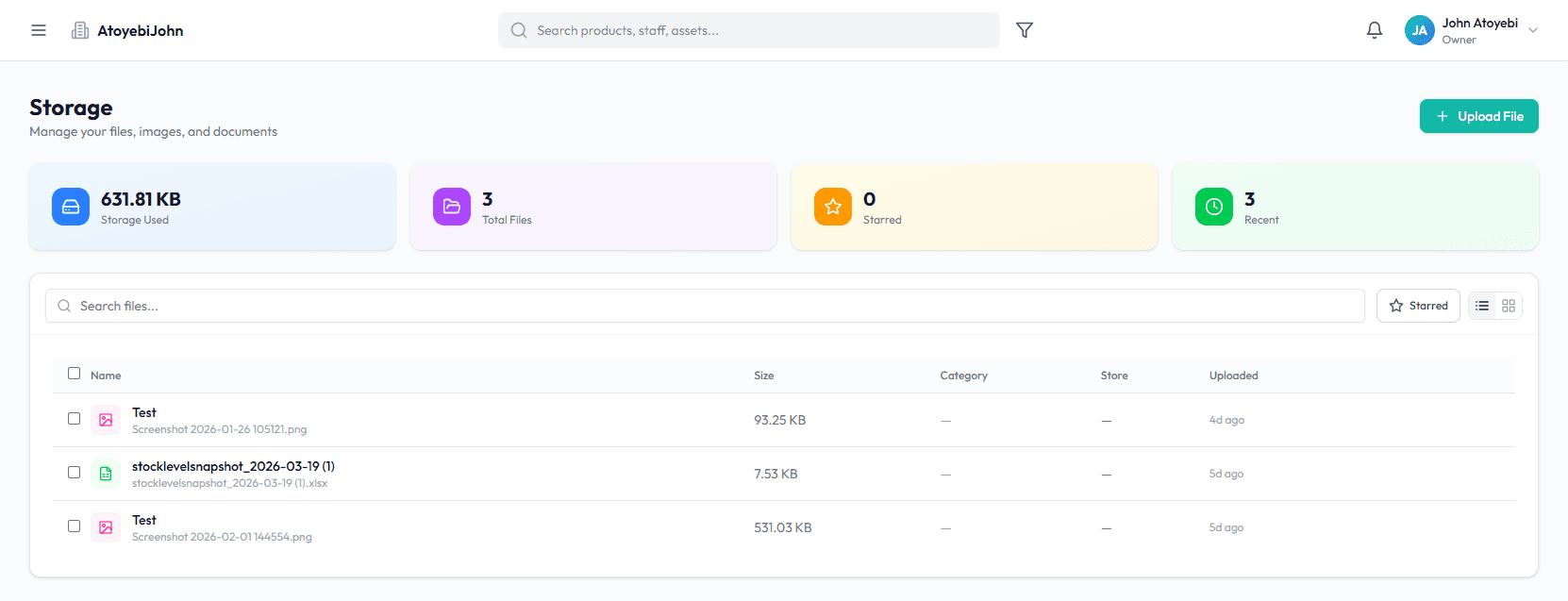Click the Name column header
Viewport: 1568px width, 601px height.
pyautogui.click(x=106, y=376)
